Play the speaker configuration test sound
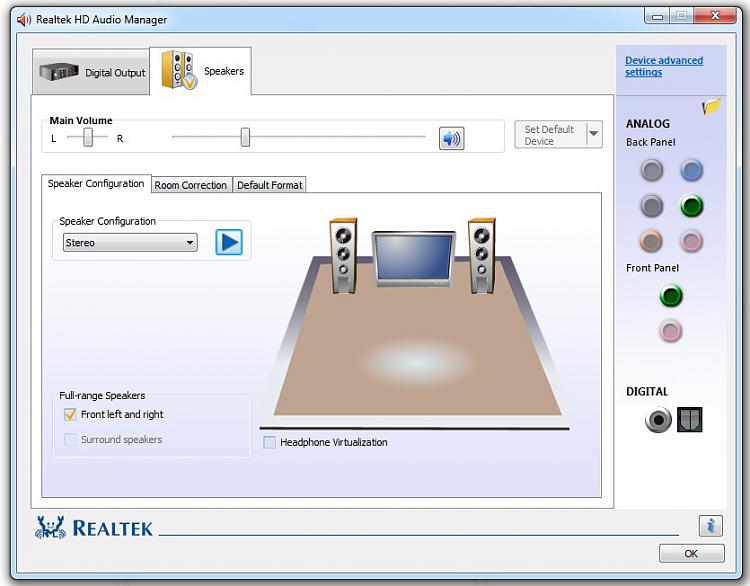Image resolution: width=750 pixels, height=586 pixels. 229,242
